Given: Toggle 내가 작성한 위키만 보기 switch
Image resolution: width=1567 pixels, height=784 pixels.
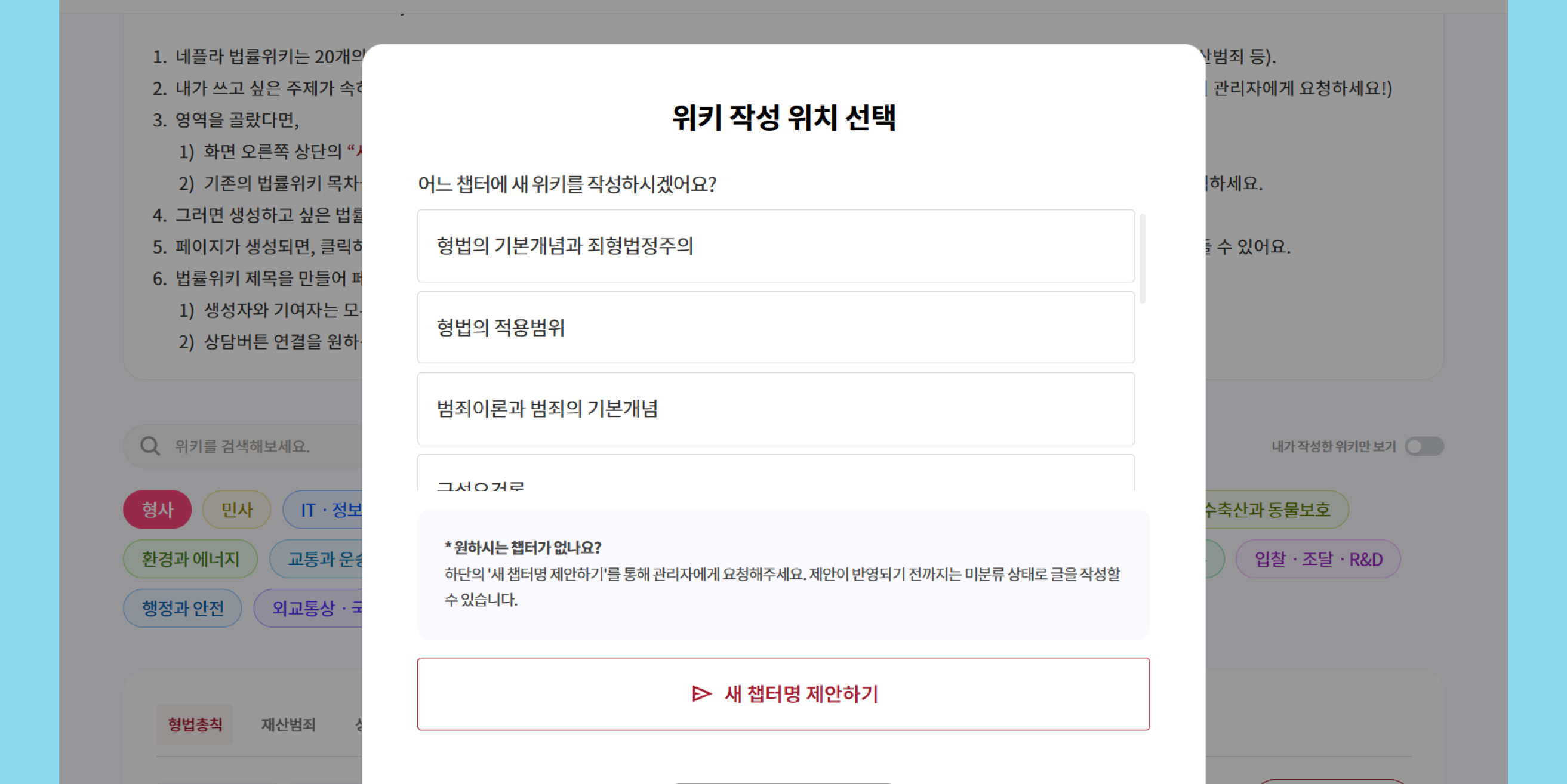Looking at the screenshot, I should tap(1424, 446).
